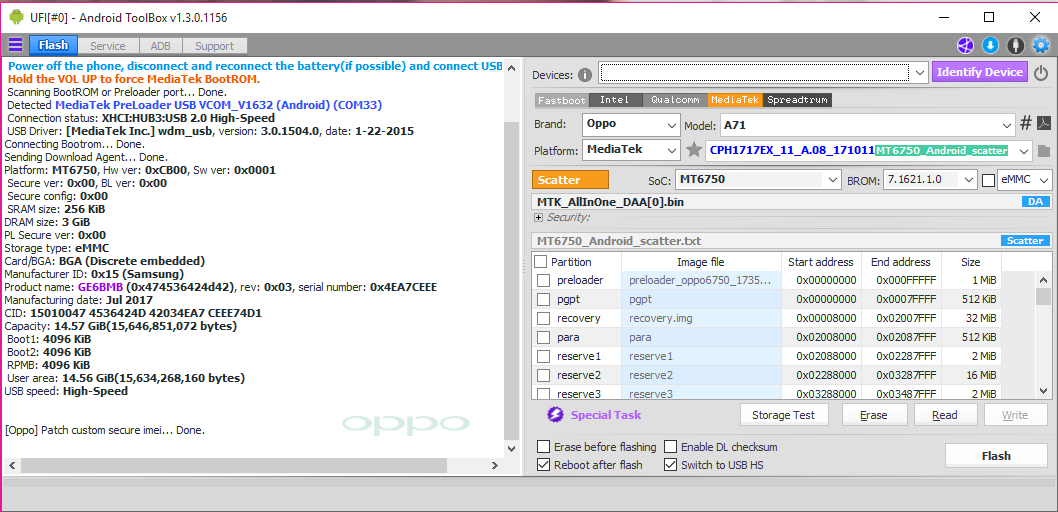Select the Intel chipset tab
The height and width of the screenshot is (512, 1058).
tap(614, 100)
